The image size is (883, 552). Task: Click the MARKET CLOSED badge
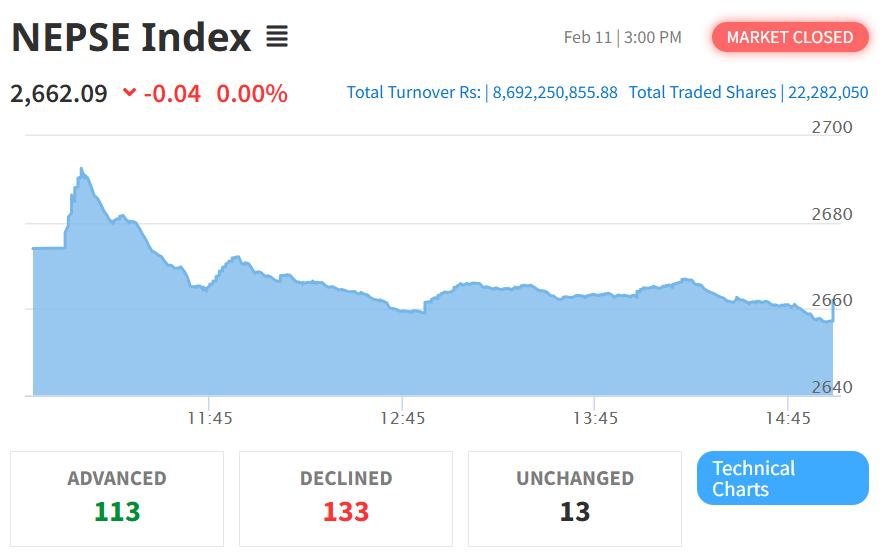coord(789,38)
